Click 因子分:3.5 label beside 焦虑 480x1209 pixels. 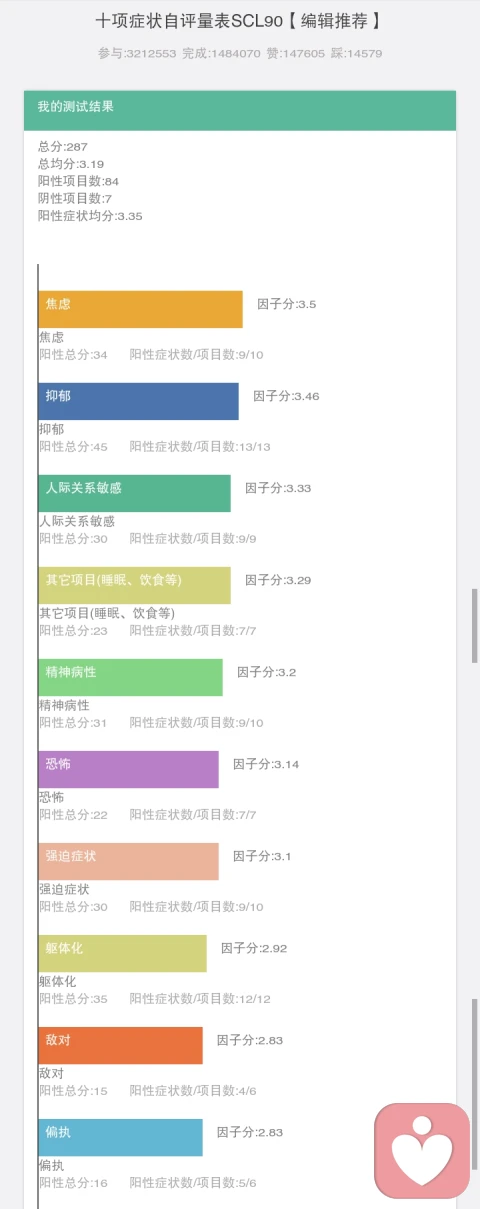coord(287,304)
